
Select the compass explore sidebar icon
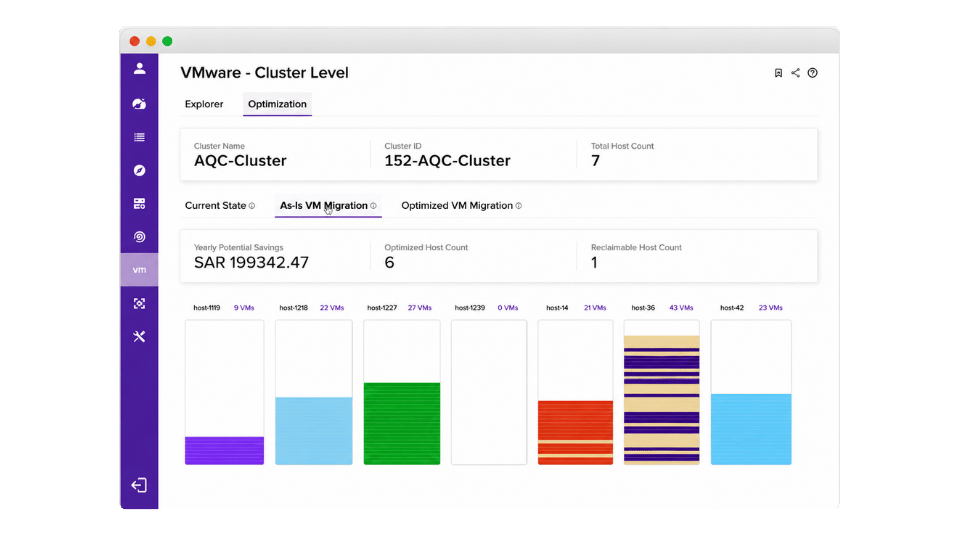coord(140,170)
